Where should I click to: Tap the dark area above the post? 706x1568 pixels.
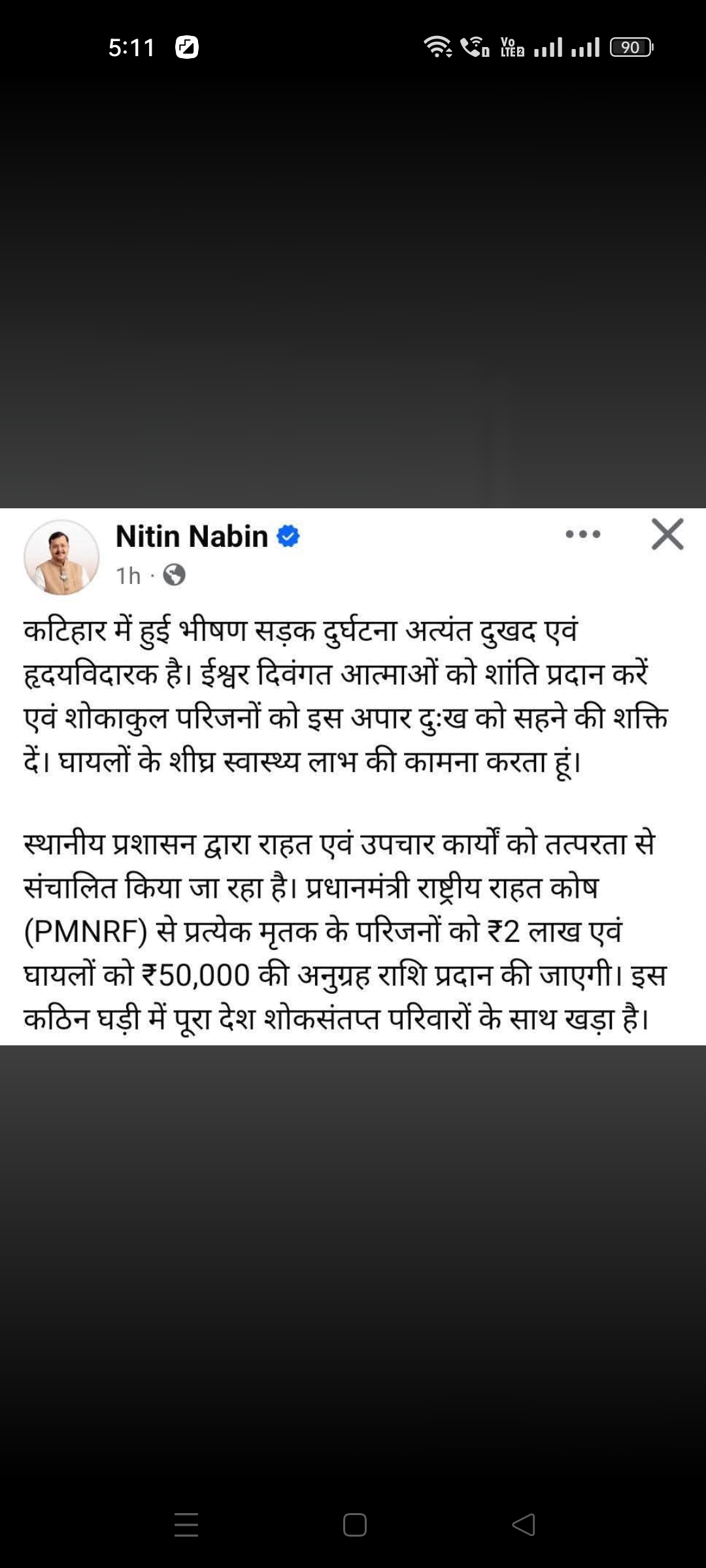353,287
